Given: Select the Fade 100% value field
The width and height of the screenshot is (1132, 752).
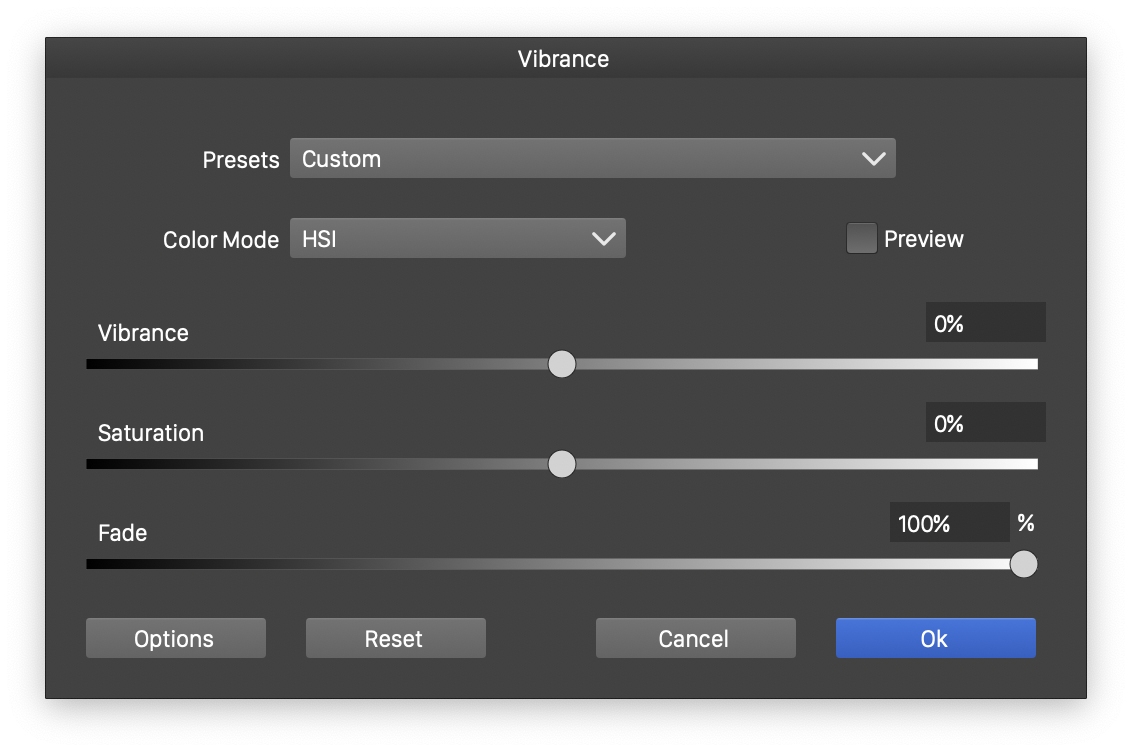Looking at the screenshot, I should 949,523.
